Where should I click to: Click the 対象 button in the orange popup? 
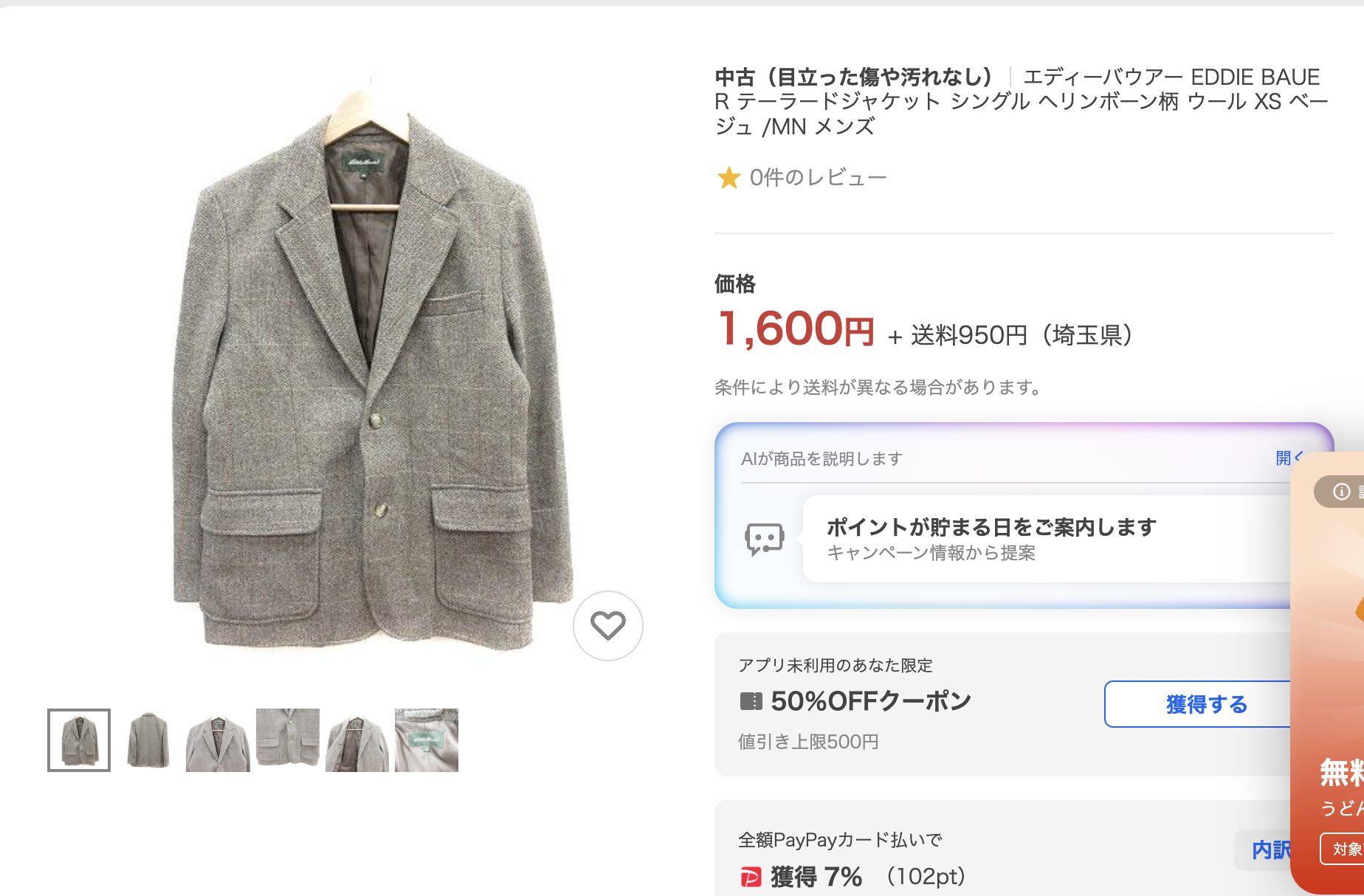click(x=1345, y=849)
